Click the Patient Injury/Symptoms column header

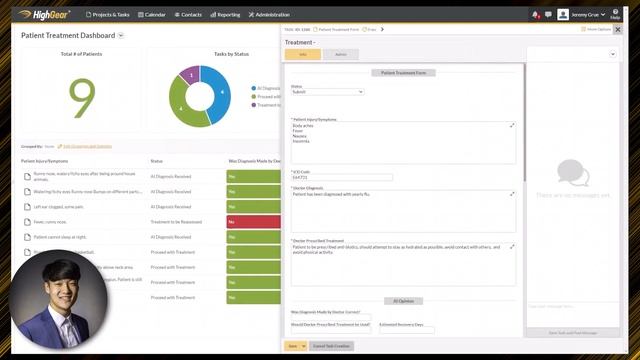click(x=44, y=161)
